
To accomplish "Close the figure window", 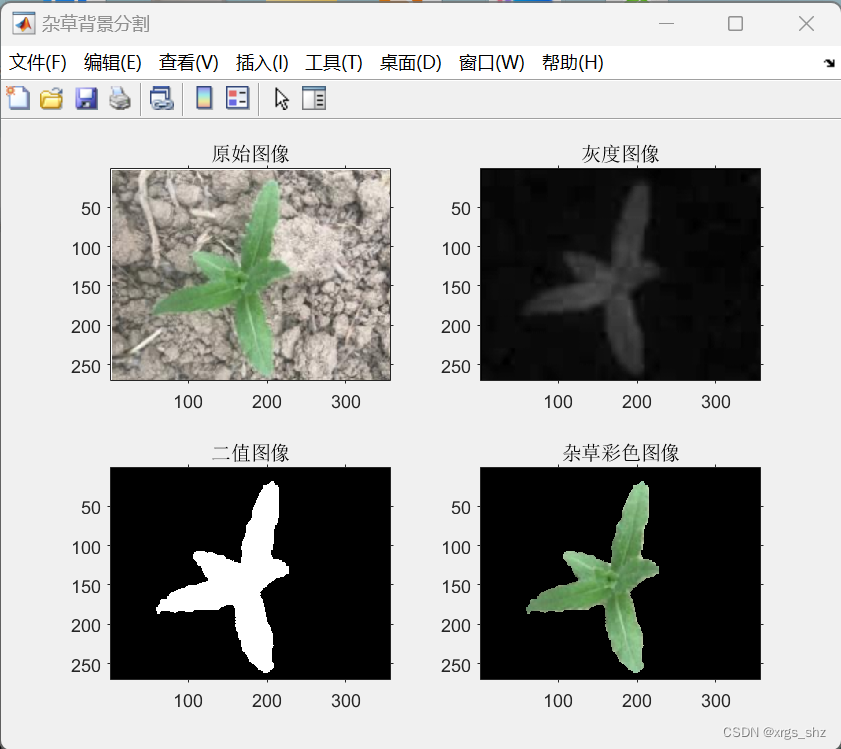I will [806, 24].
